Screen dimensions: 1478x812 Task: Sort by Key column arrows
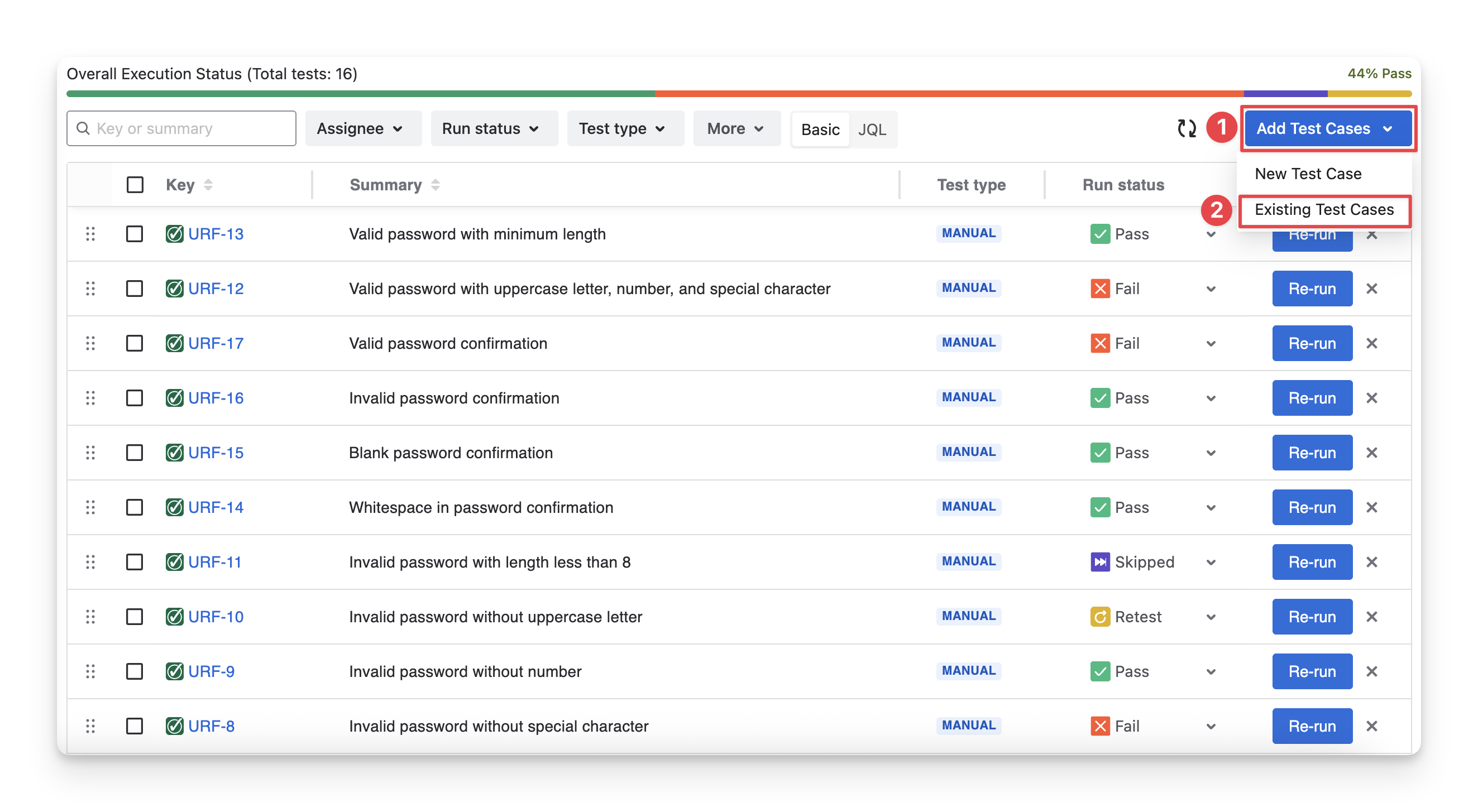pyautogui.click(x=208, y=185)
